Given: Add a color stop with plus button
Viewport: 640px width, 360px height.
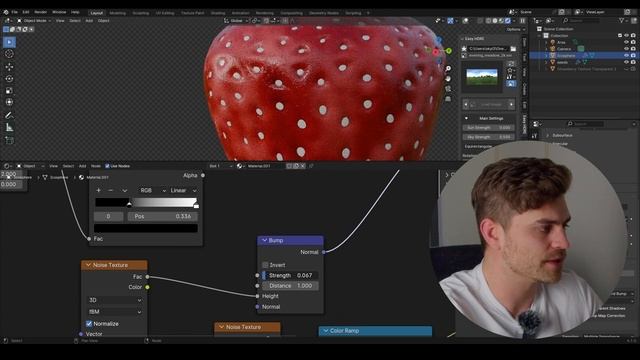Looking at the screenshot, I should [x=98, y=190].
